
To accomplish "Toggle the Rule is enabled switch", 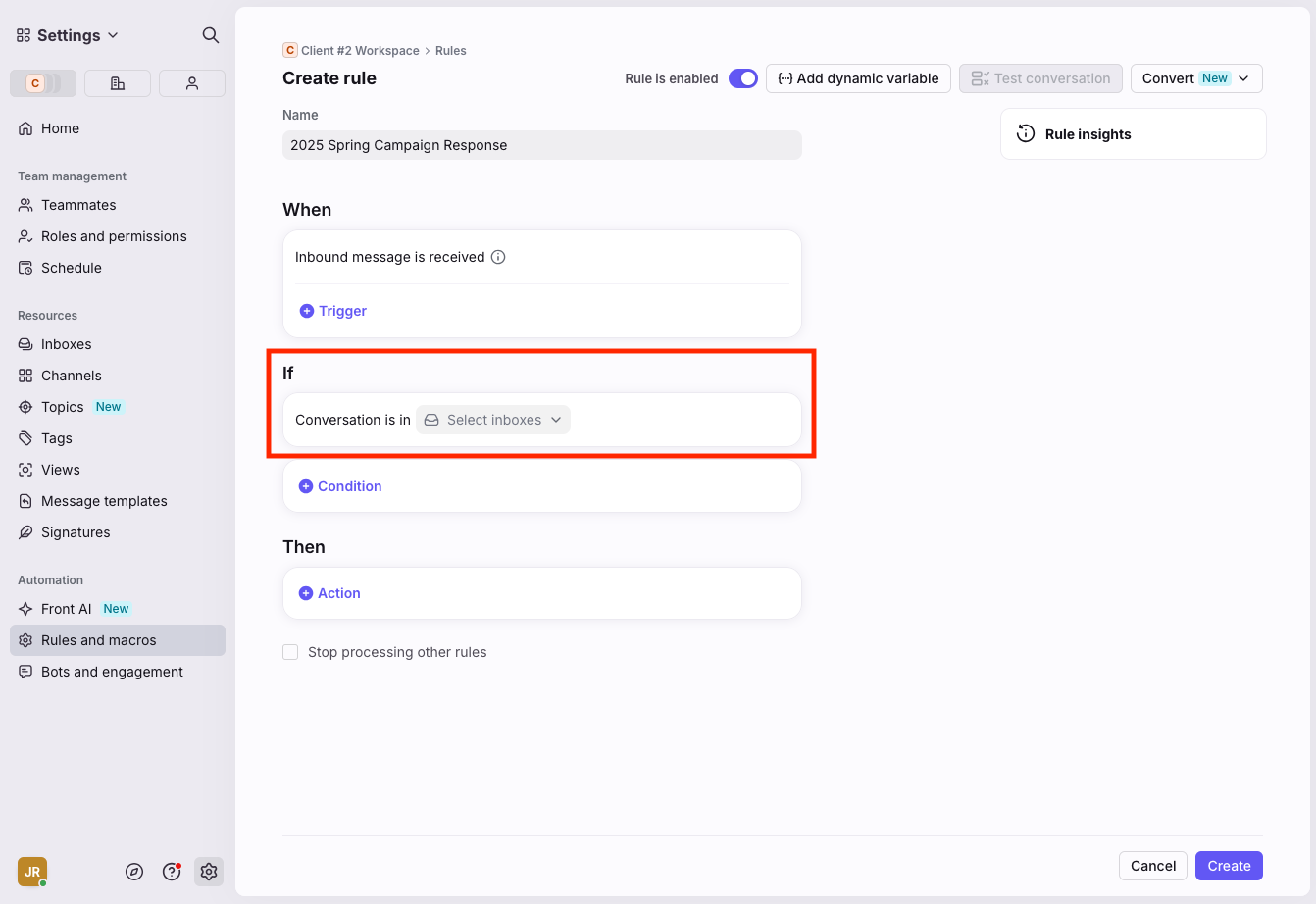I will point(742,78).
